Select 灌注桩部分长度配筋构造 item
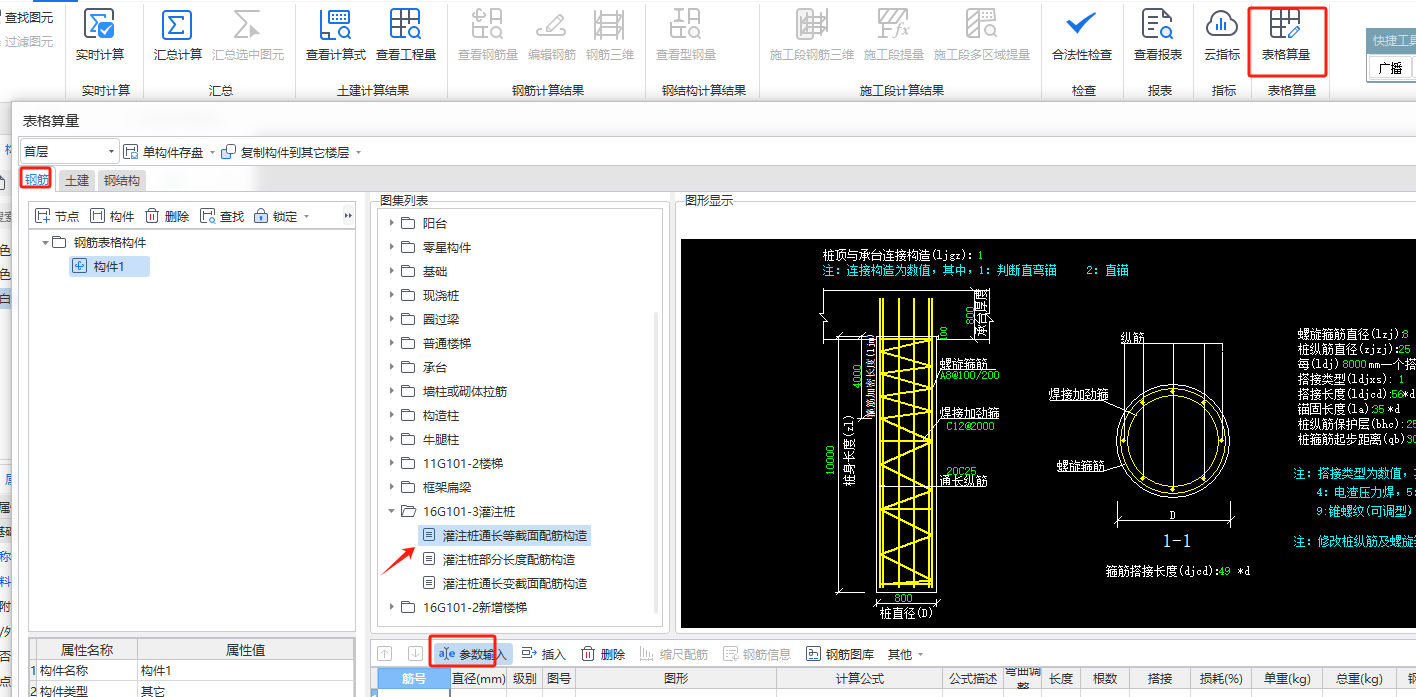1416x697 pixels. (499, 559)
